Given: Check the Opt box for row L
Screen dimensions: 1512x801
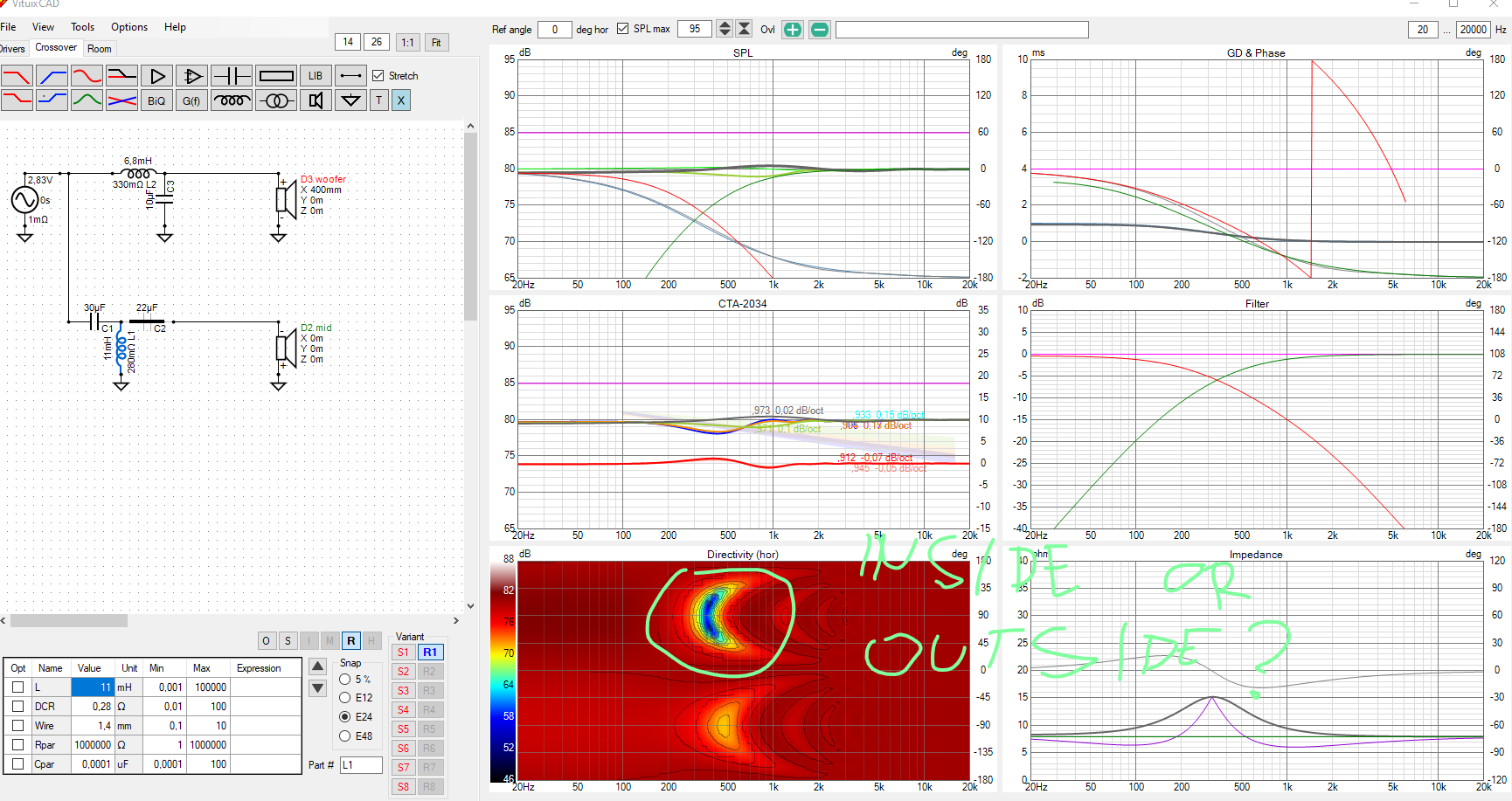Looking at the screenshot, I should [x=17, y=687].
